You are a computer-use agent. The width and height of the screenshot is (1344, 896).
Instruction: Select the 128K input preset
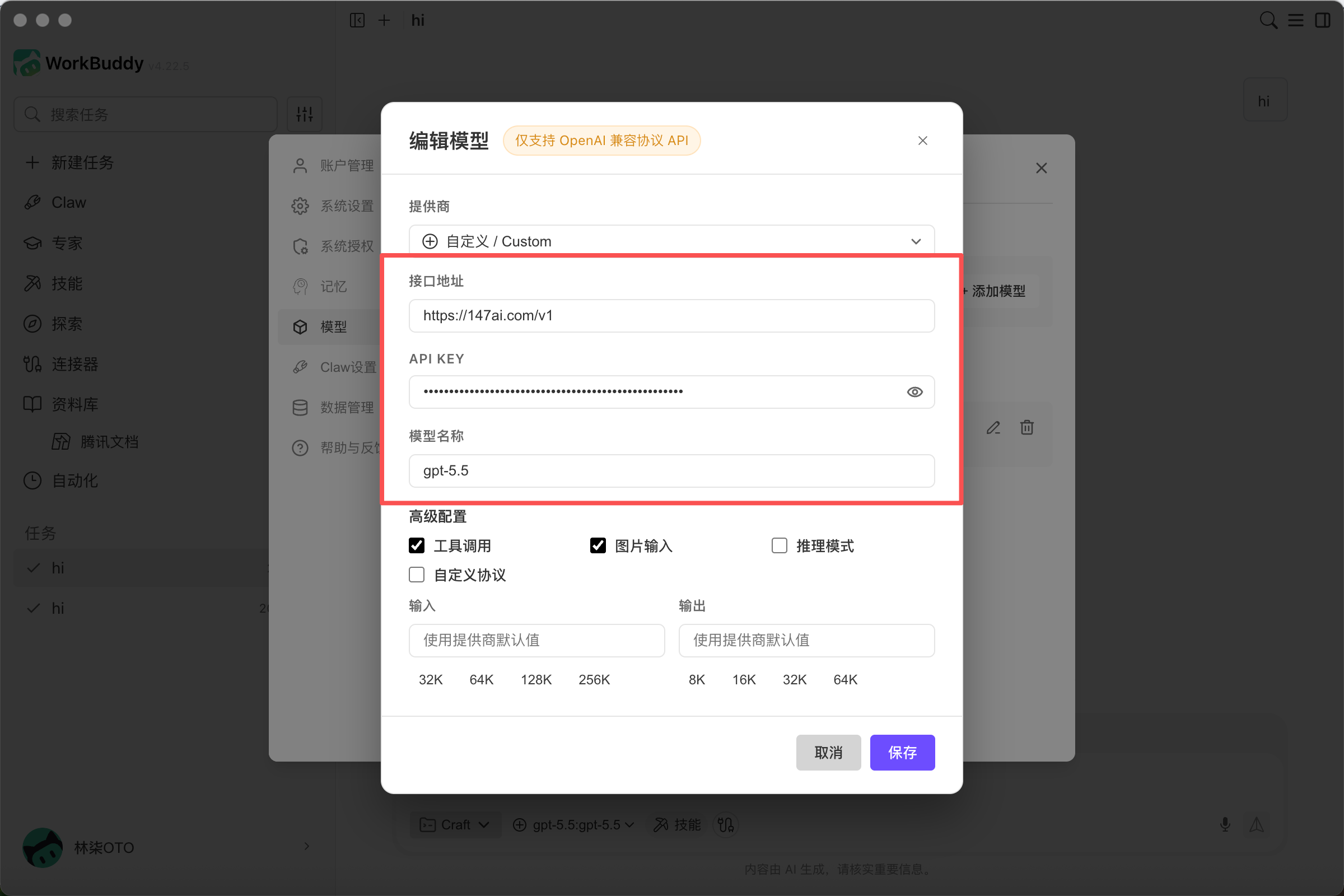click(x=536, y=679)
